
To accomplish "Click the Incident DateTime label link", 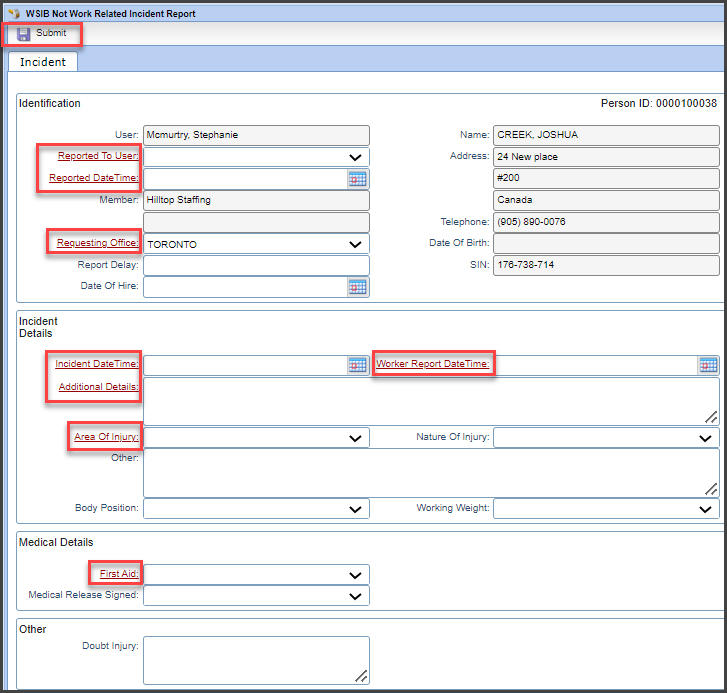I will (x=96, y=363).
